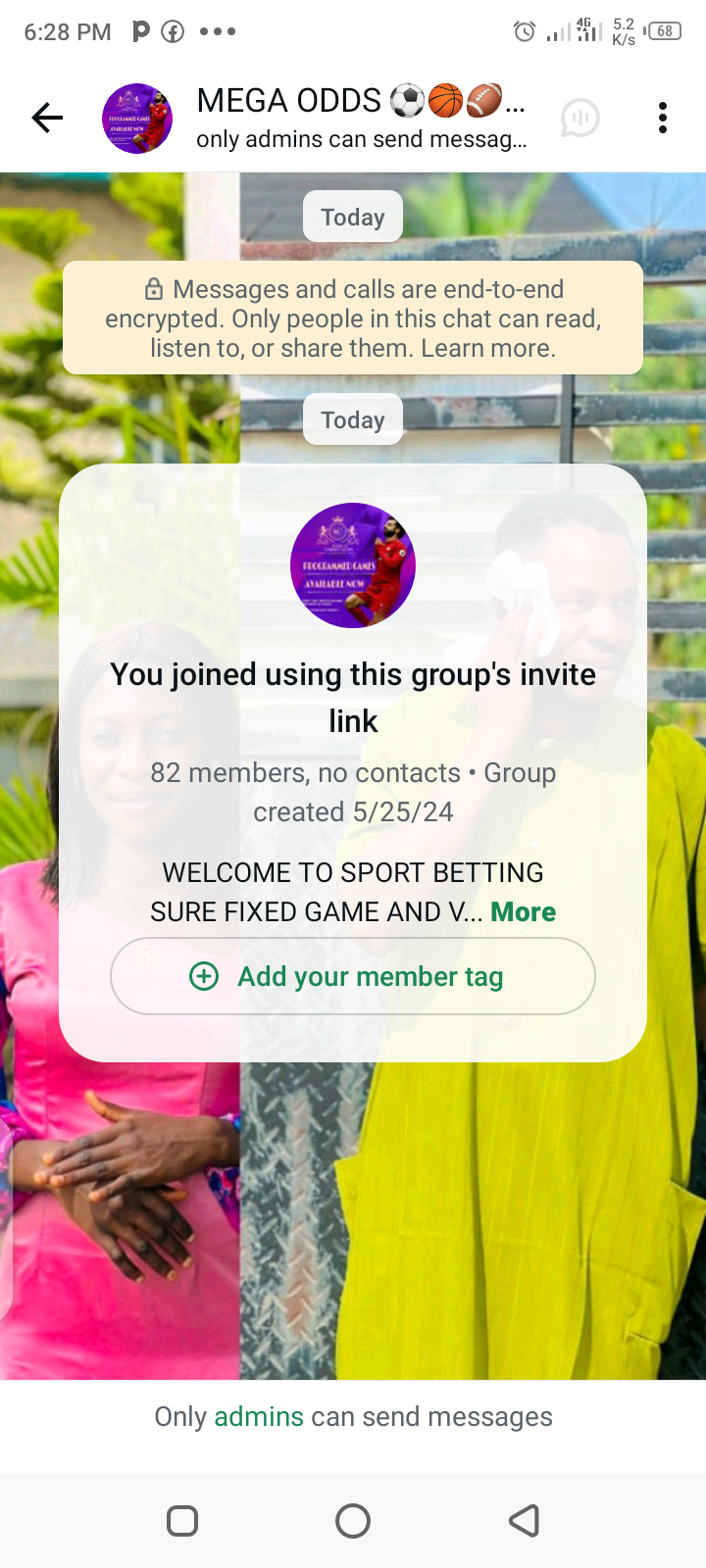Viewport: 706px width, 1568px height.
Task: Tap the battery indicator in the status bar
Action: click(665, 31)
